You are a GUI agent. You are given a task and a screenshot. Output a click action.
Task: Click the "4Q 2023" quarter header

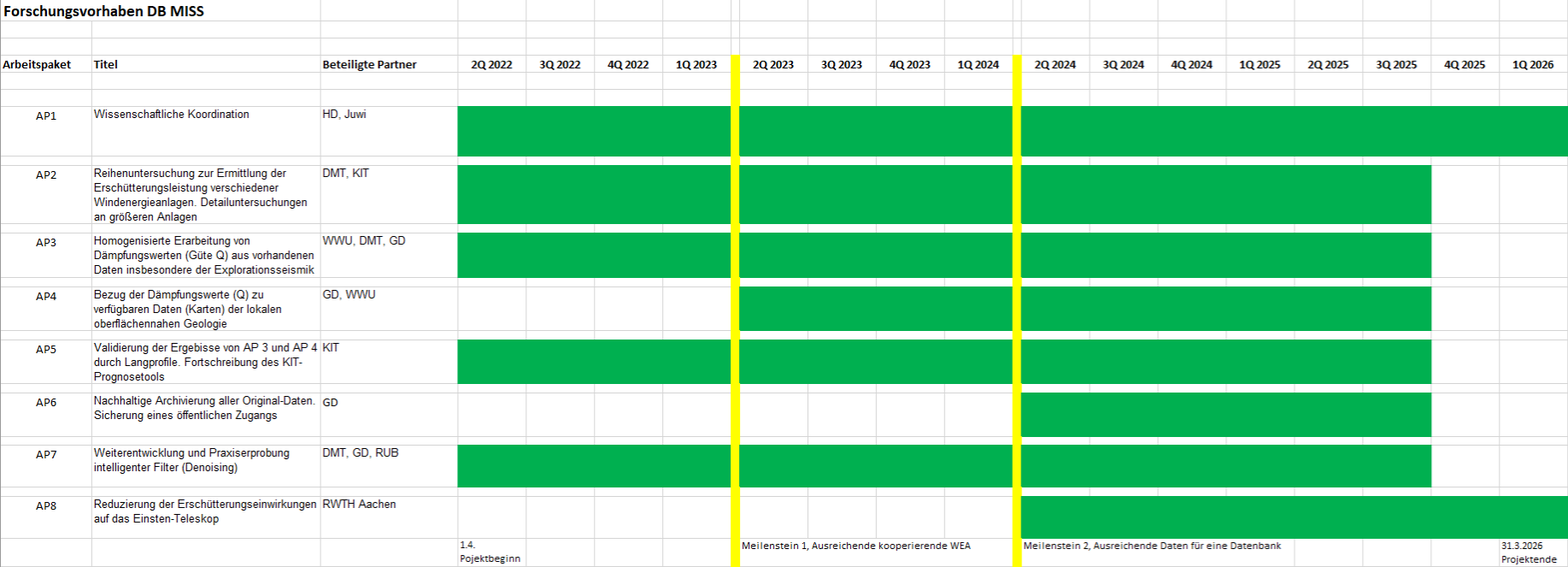tap(909, 64)
